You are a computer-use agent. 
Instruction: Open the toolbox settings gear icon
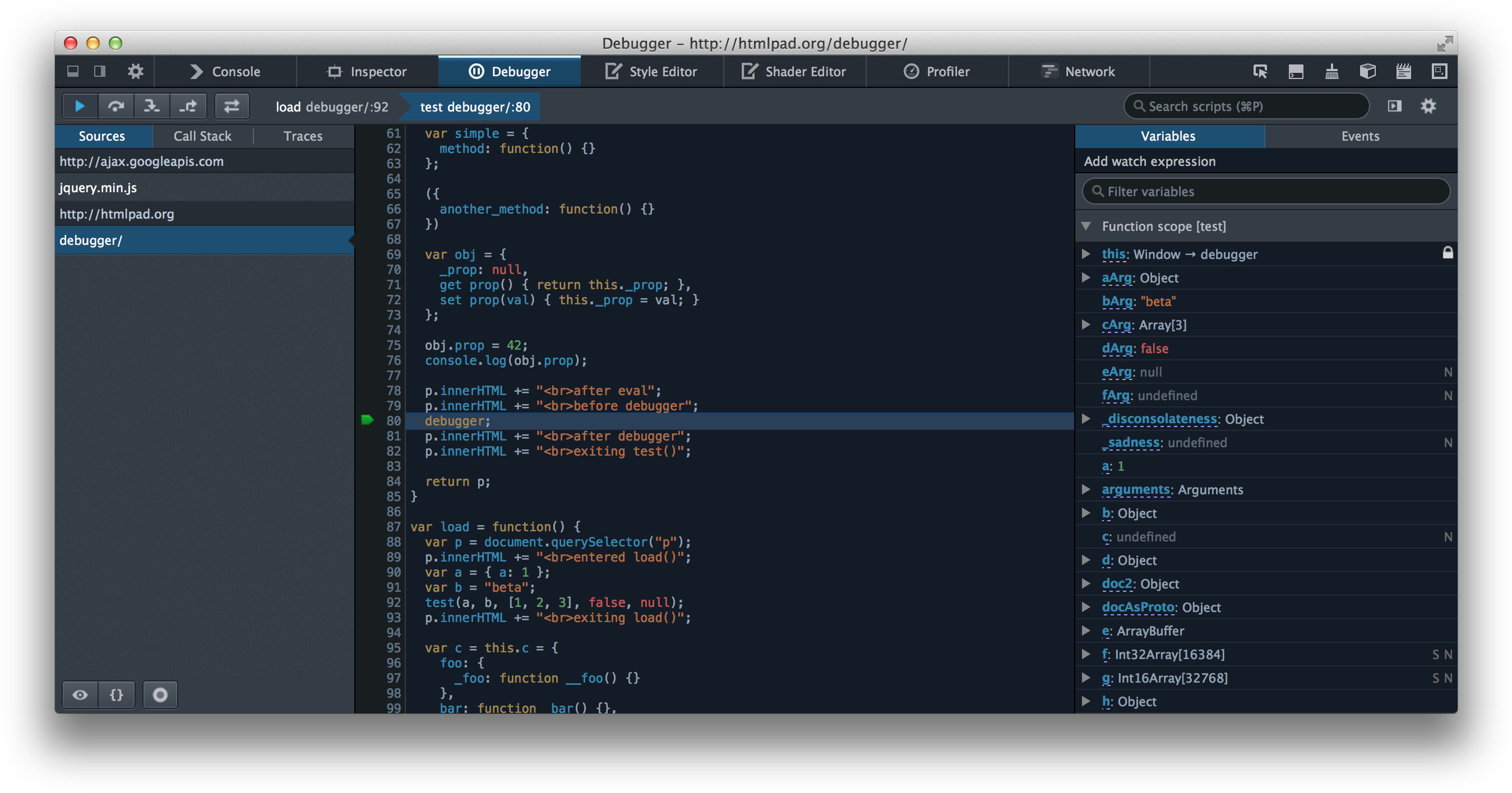(136, 72)
